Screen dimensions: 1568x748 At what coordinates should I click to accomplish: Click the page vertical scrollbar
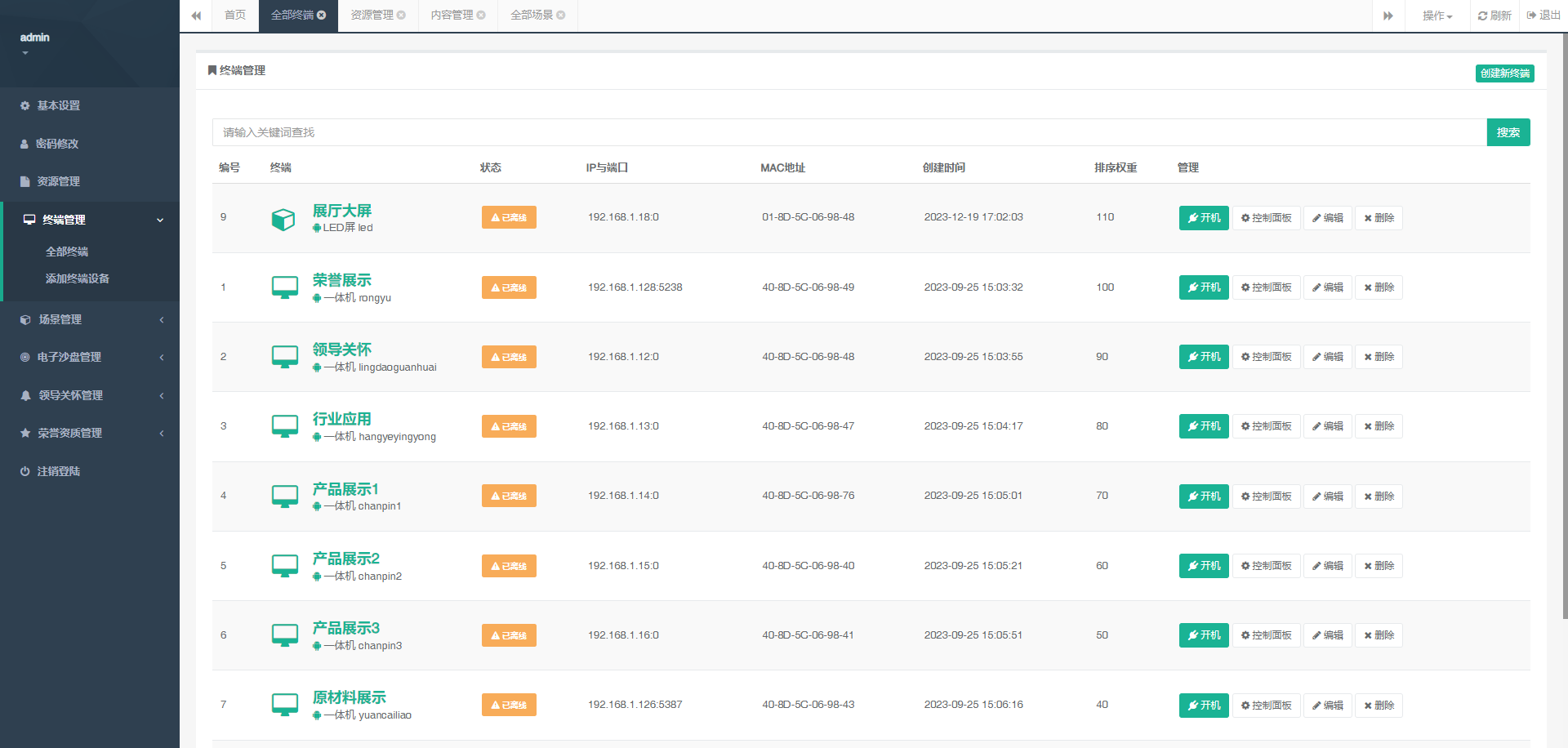point(1565,327)
